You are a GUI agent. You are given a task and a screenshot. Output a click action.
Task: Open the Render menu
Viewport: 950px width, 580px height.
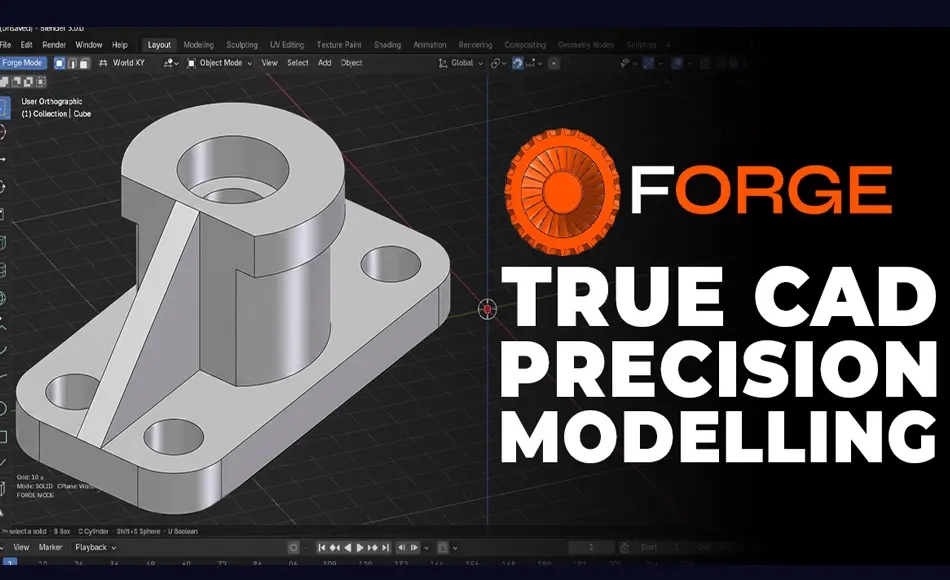(x=54, y=45)
